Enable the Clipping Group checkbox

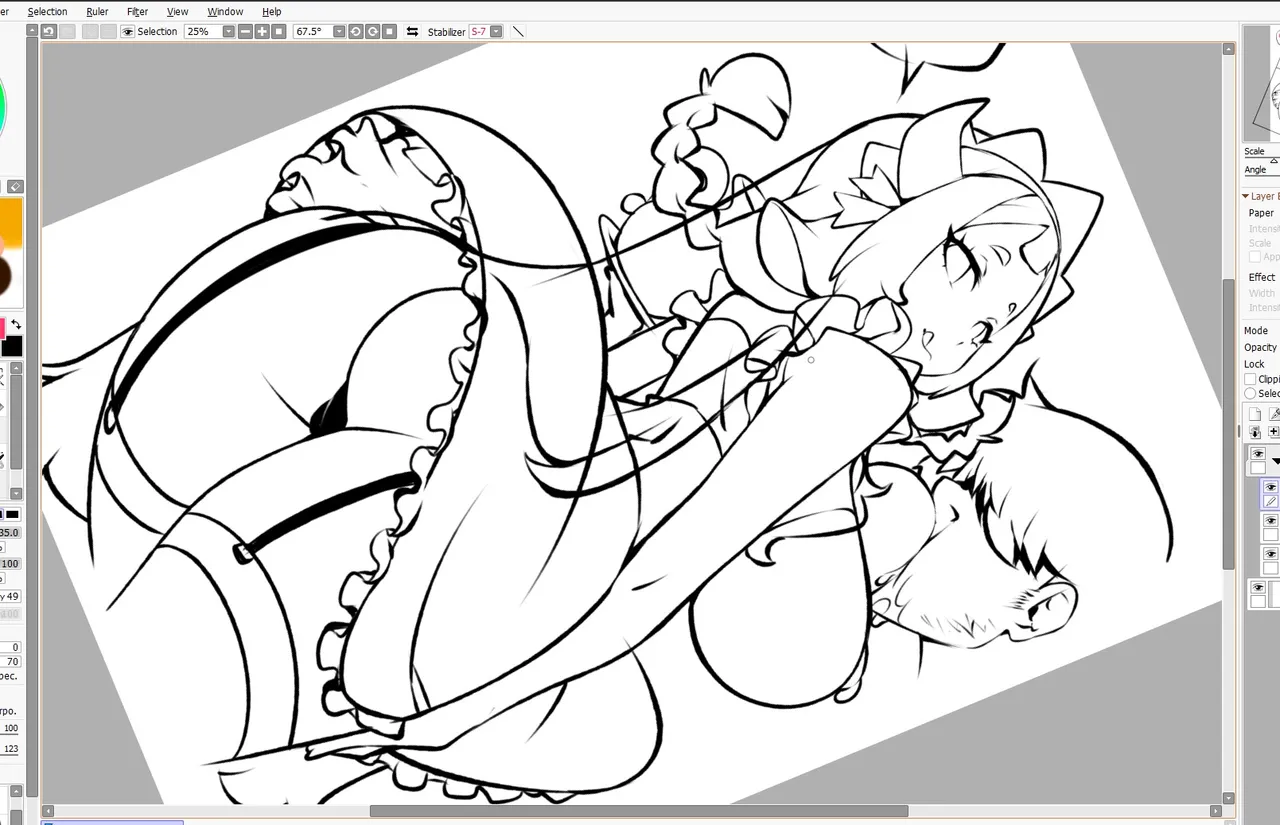click(x=1250, y=379)
